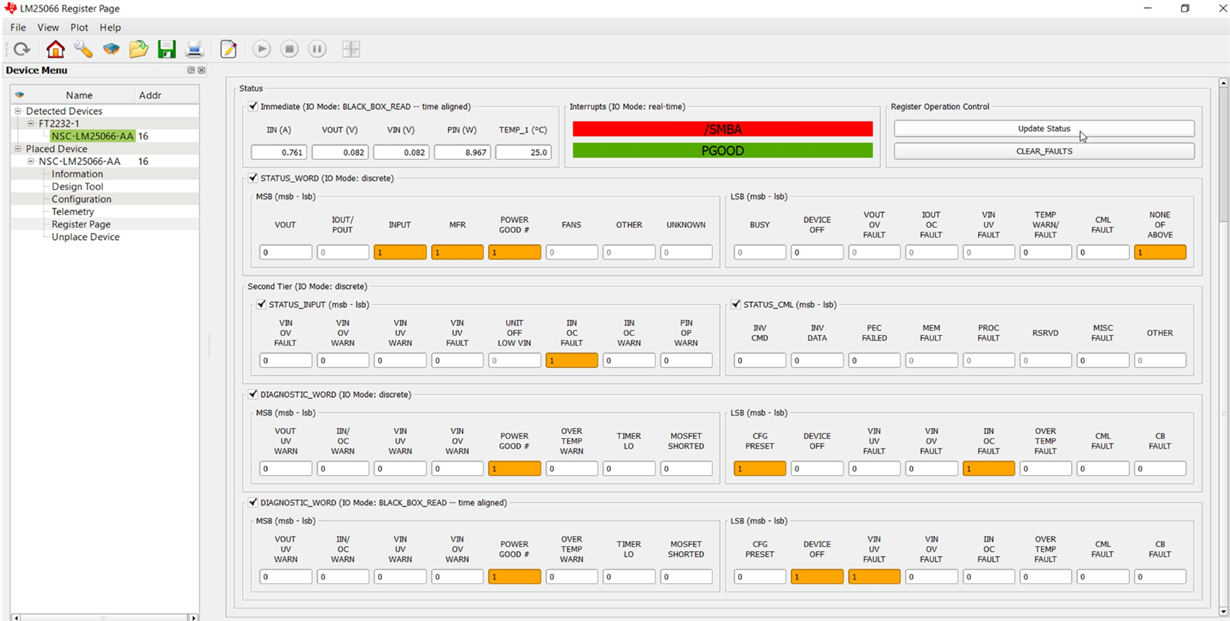Float the Device Menu panel
The image size is (1230, 621).
coord(191,70)
